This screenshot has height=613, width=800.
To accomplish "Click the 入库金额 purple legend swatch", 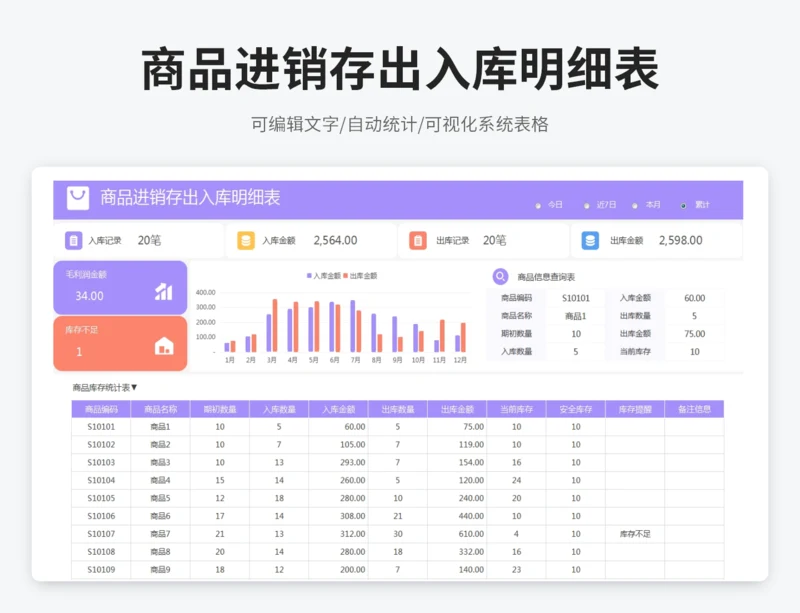I will tap(309, 276).
